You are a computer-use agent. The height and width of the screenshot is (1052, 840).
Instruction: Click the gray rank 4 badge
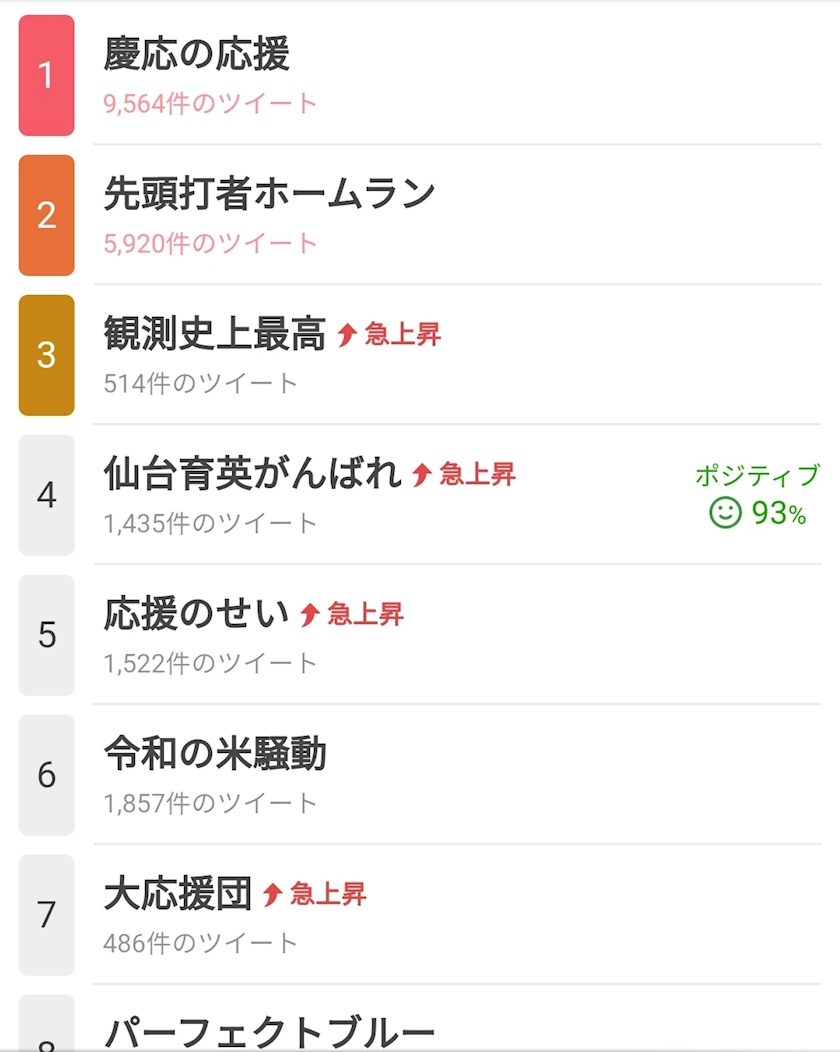pyautogui.click(x=46, y=495)
